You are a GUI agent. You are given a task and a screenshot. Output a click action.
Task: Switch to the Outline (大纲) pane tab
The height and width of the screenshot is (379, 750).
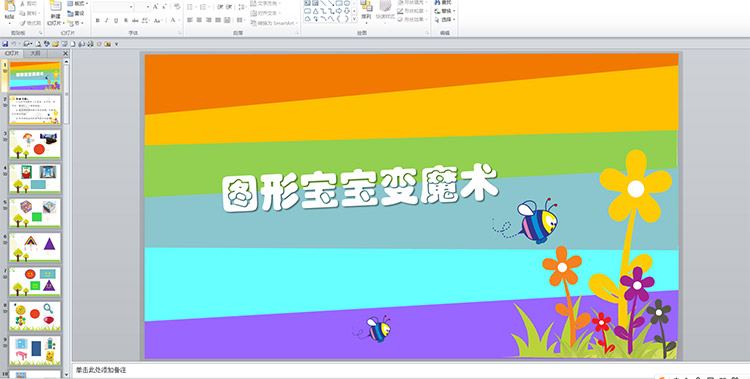pos(36,54)
